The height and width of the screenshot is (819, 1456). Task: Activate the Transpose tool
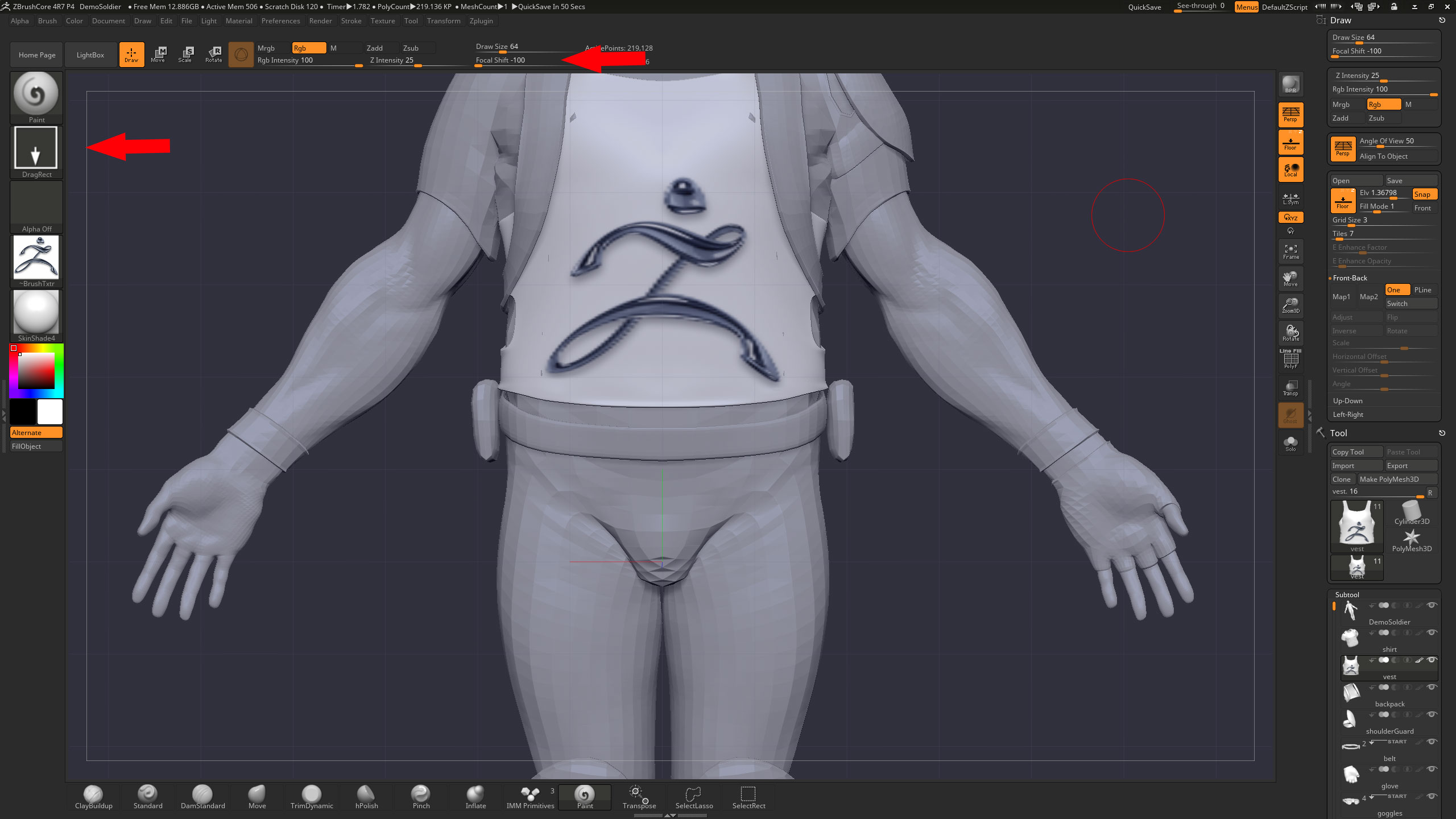639,796
